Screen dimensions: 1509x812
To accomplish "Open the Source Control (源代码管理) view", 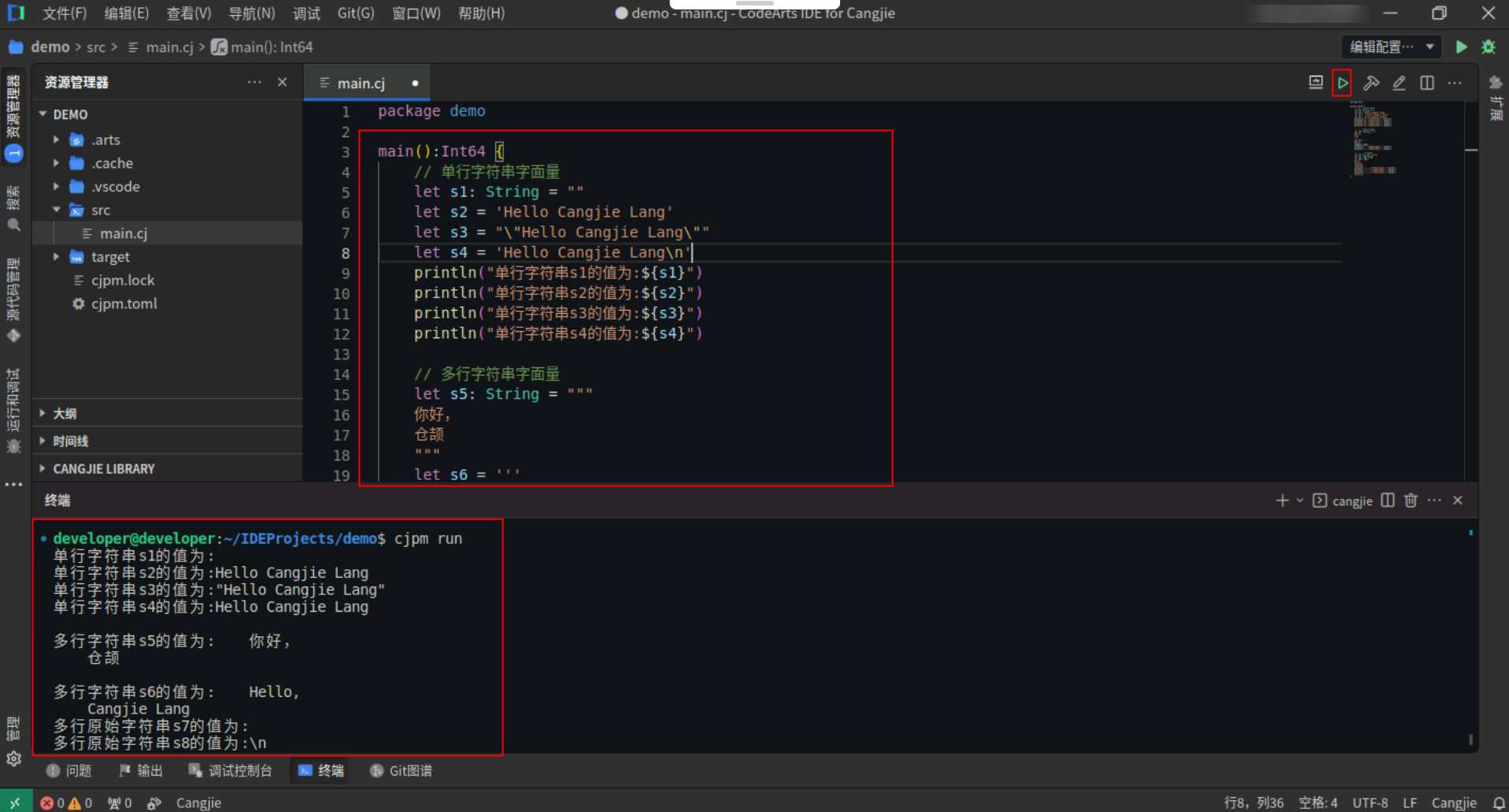I will click(13, 299).
